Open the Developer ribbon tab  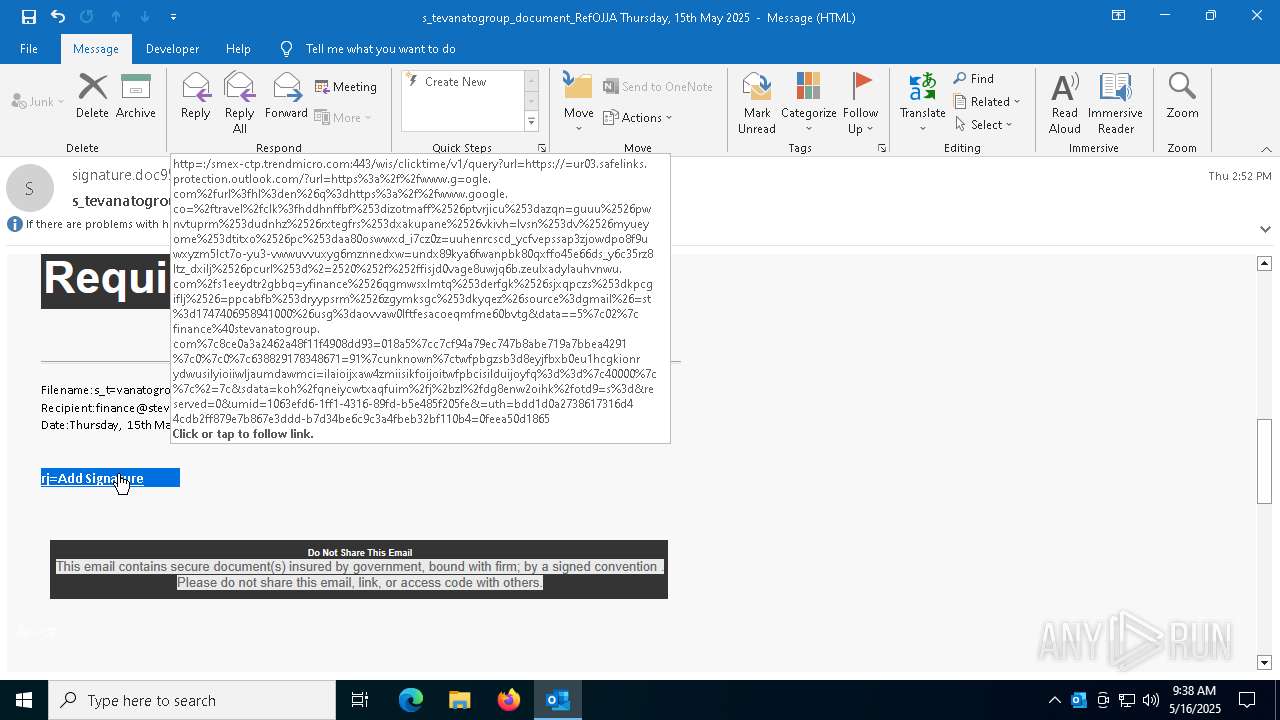tap(172, 49)
